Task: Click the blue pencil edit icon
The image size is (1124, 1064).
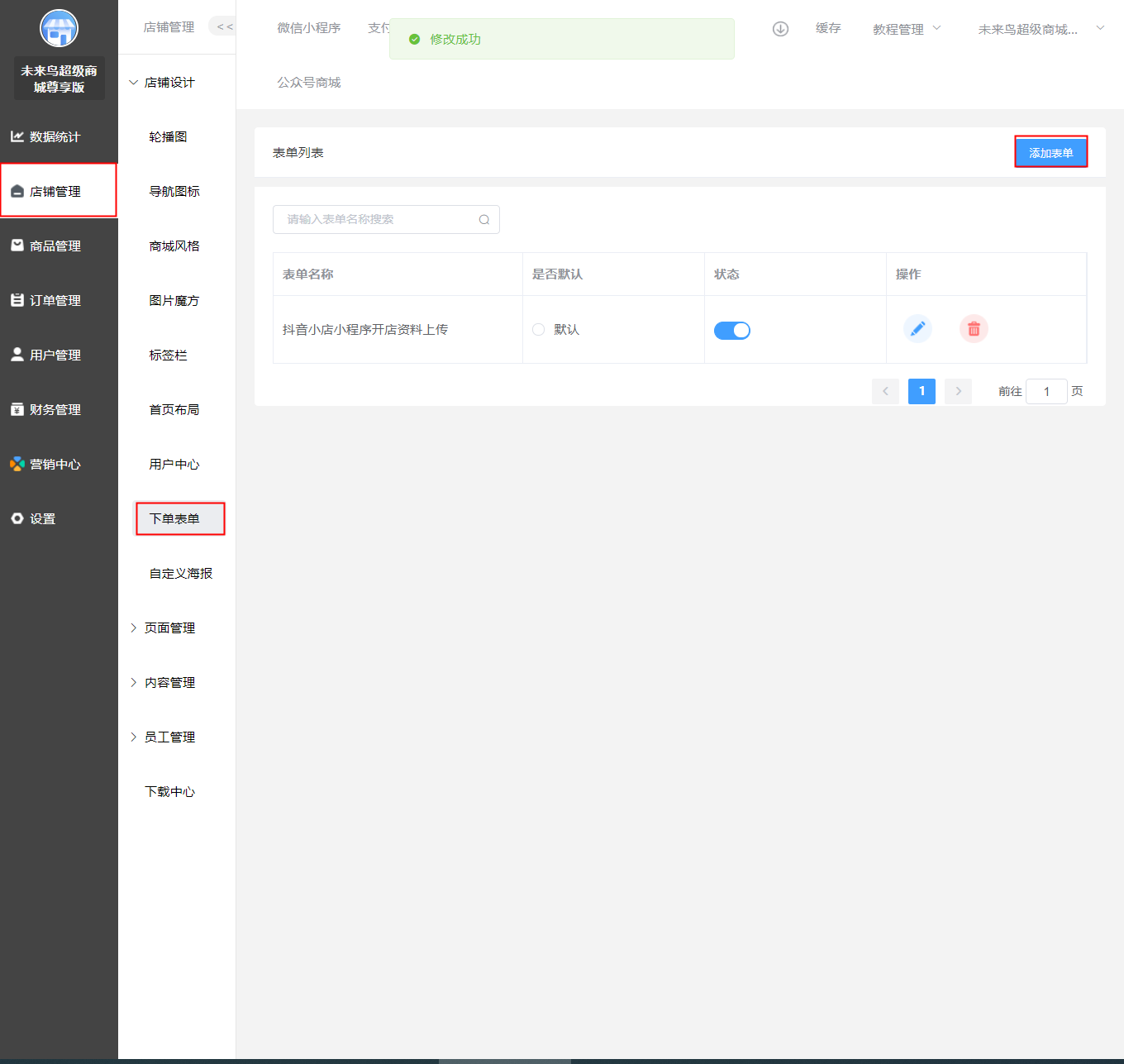Action: (917, 329)
